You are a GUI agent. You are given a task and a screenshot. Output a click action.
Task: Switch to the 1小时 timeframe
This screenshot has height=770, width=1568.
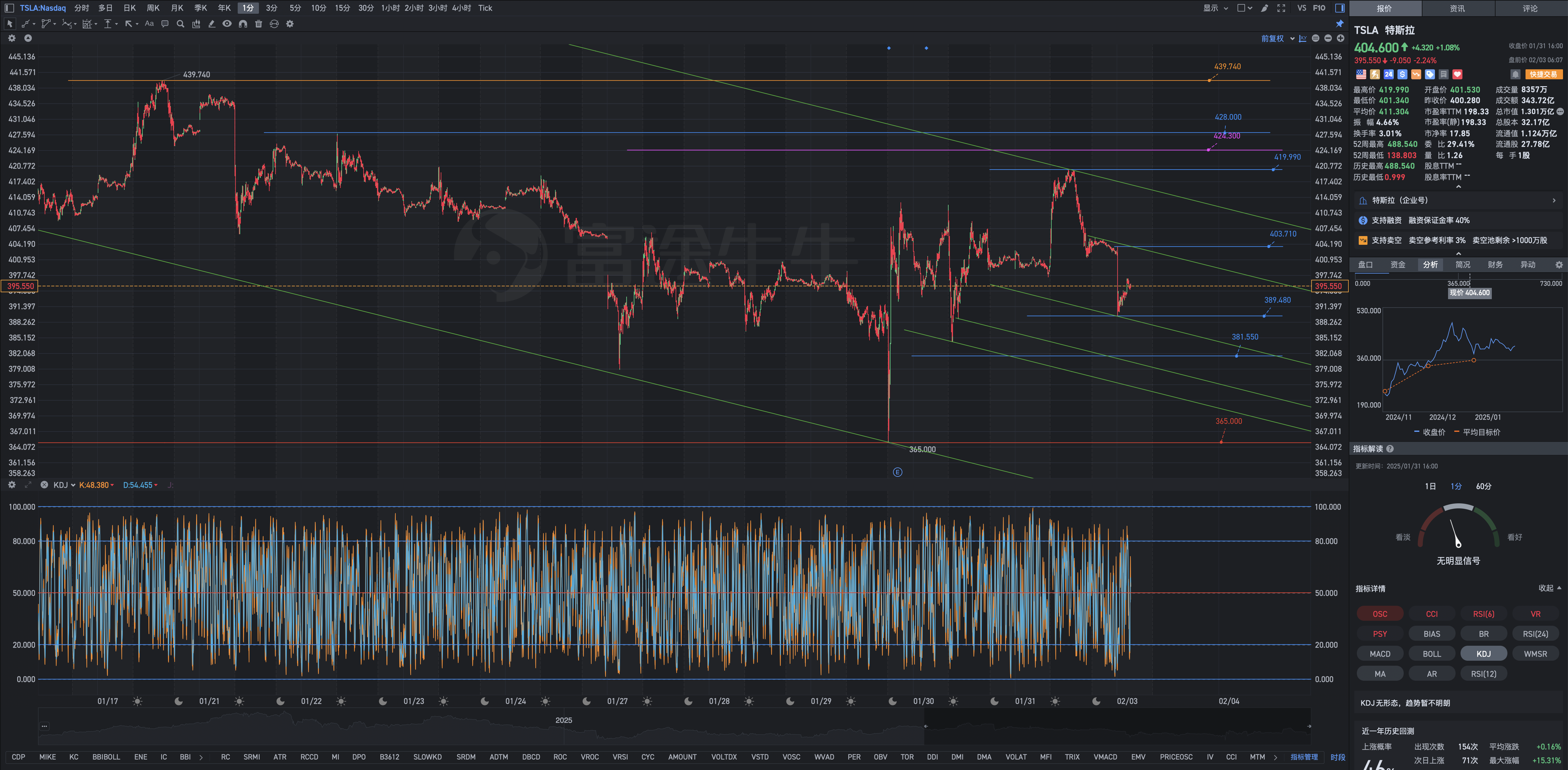[x=390, y=8]
